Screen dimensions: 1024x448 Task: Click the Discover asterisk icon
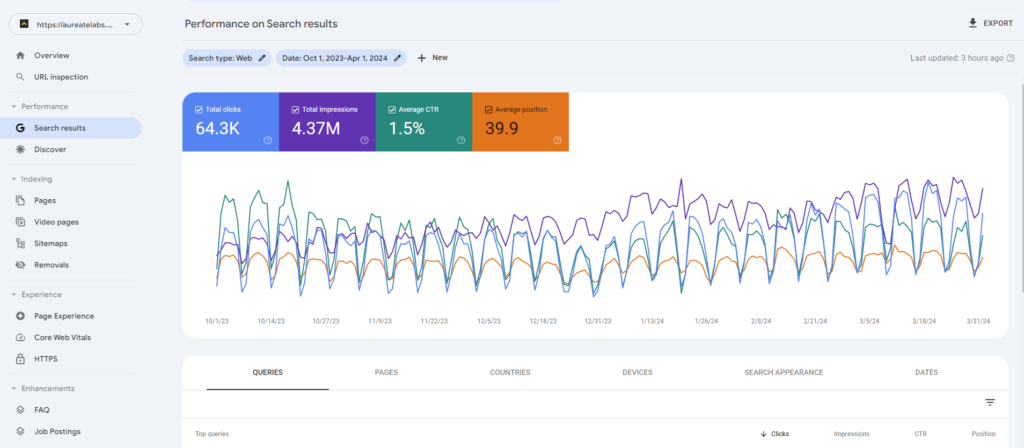[x=21, y=149]
